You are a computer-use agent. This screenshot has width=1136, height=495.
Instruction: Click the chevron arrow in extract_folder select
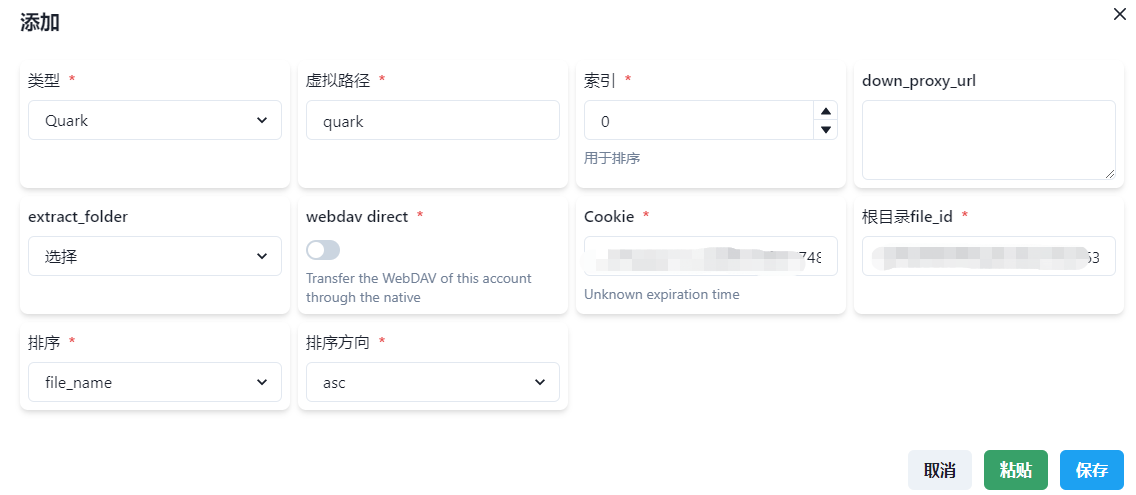click(262, 256)
